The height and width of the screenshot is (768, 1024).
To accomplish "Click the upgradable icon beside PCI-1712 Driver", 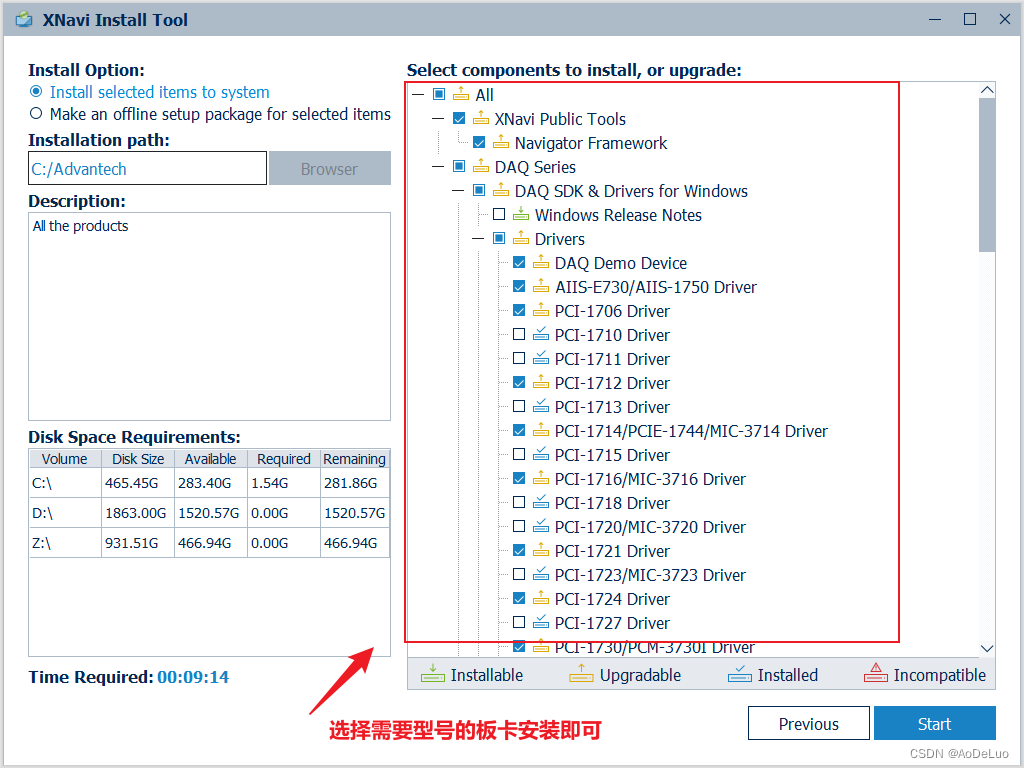I will 541,382.
